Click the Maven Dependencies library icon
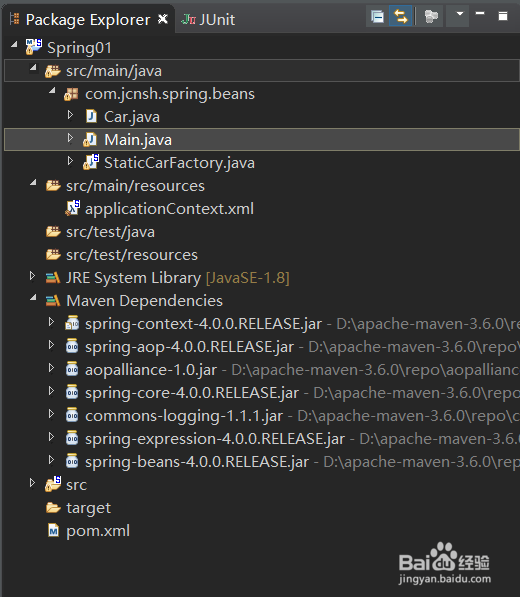The width and height of the screenshot is (520, 597). tap(53, 301)
